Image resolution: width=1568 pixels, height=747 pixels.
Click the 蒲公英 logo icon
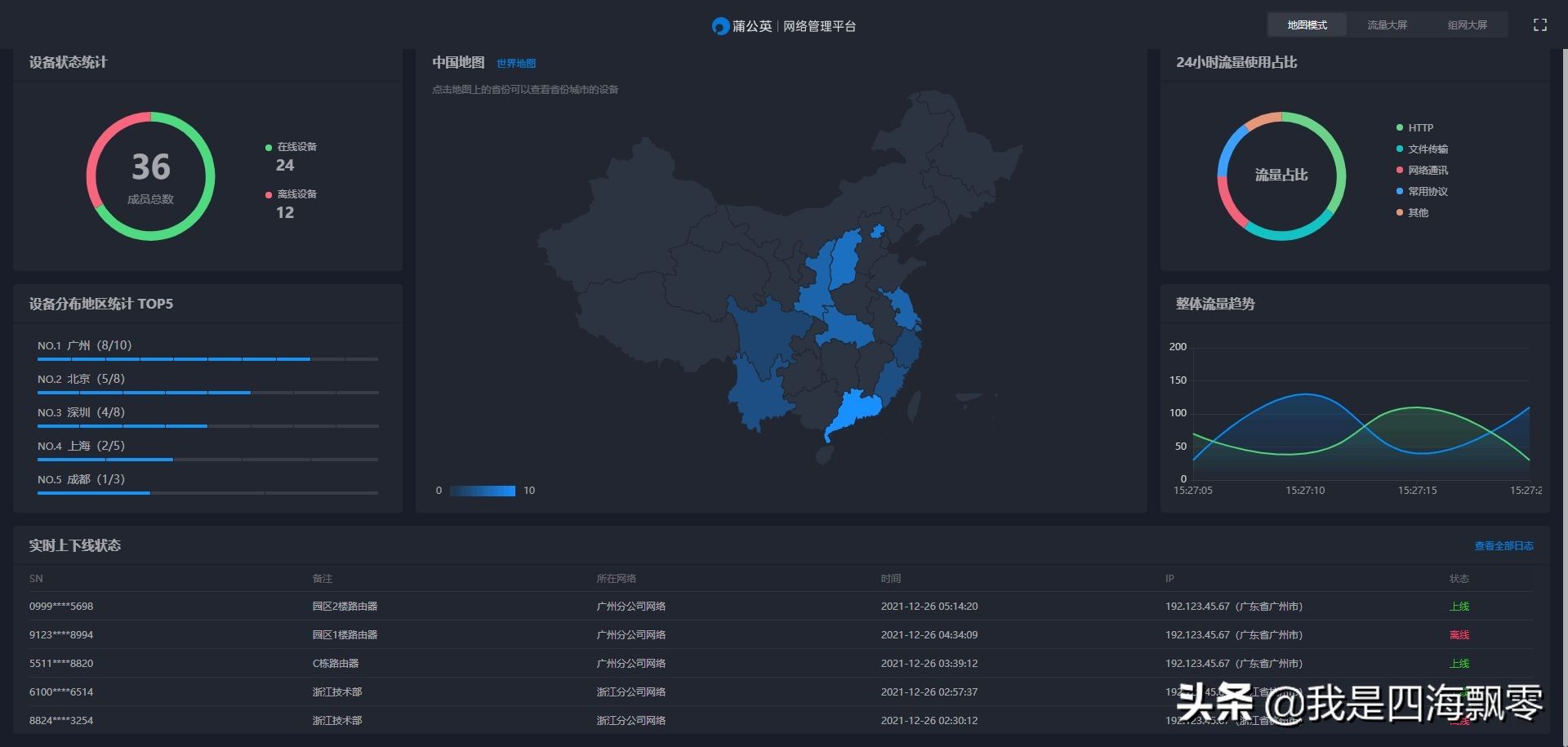(719, 26)
